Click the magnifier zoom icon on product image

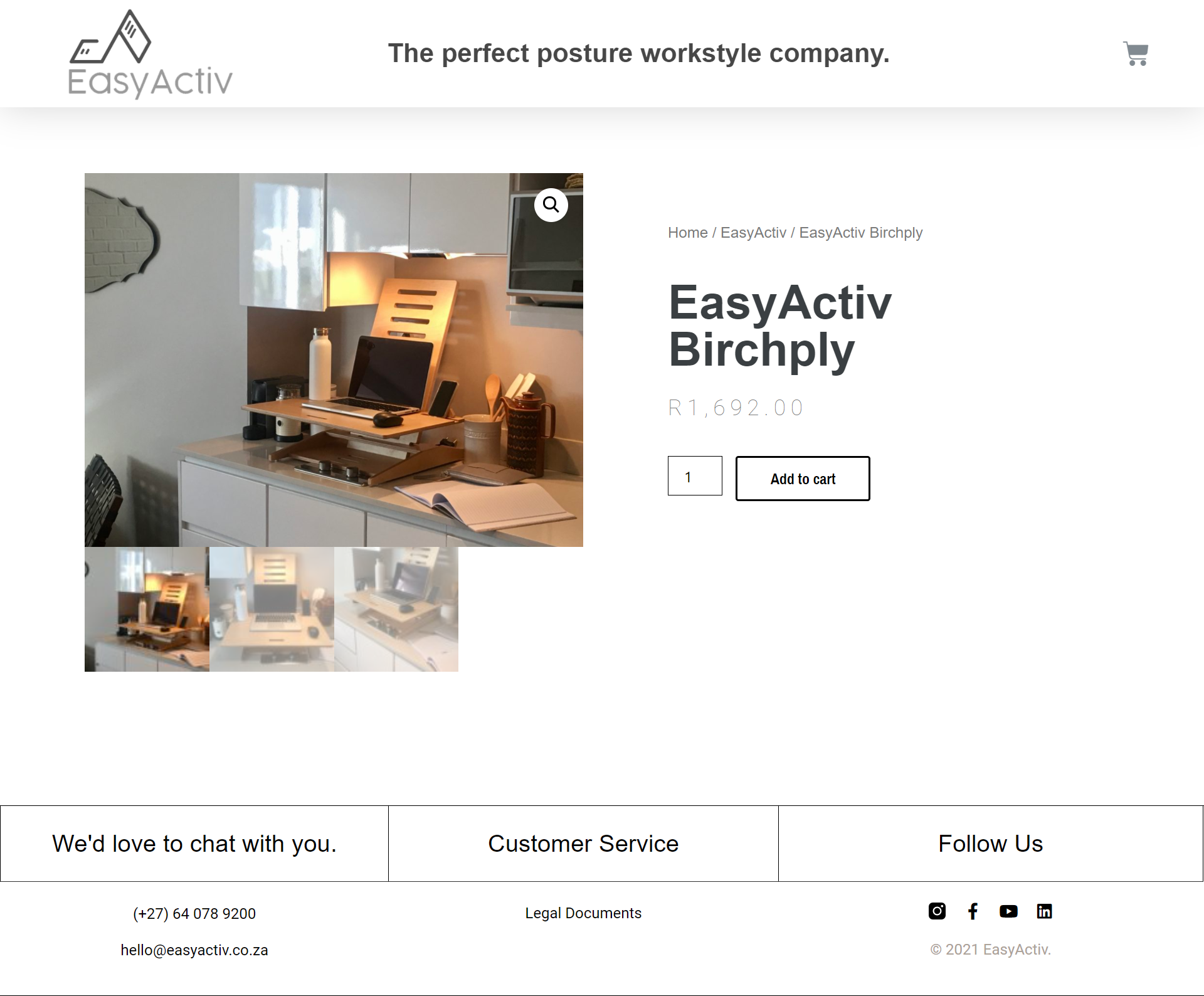551,205
